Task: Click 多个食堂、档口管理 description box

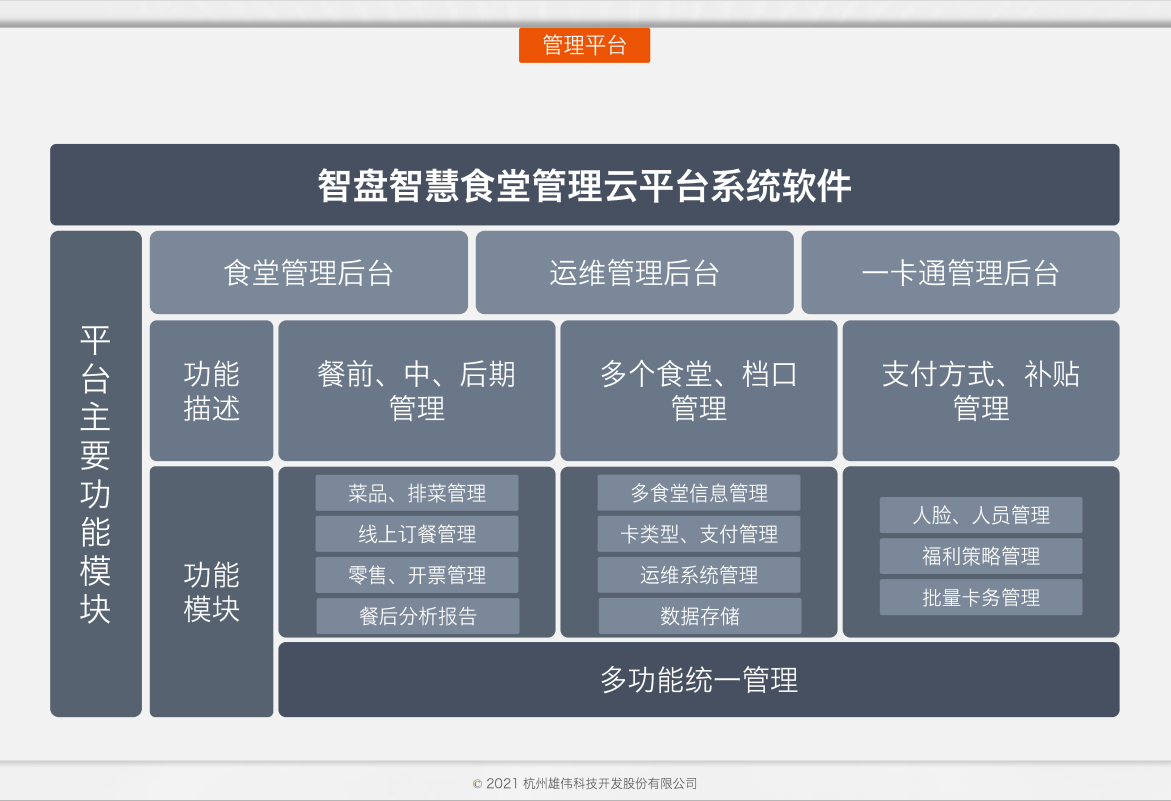Action: [697, 390]
